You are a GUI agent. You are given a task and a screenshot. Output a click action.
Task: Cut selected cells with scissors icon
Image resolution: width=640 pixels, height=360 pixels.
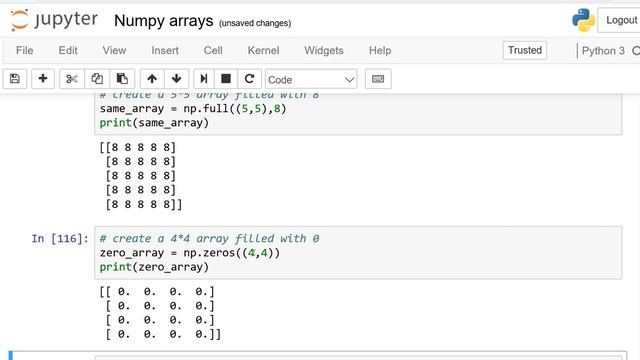72,79
